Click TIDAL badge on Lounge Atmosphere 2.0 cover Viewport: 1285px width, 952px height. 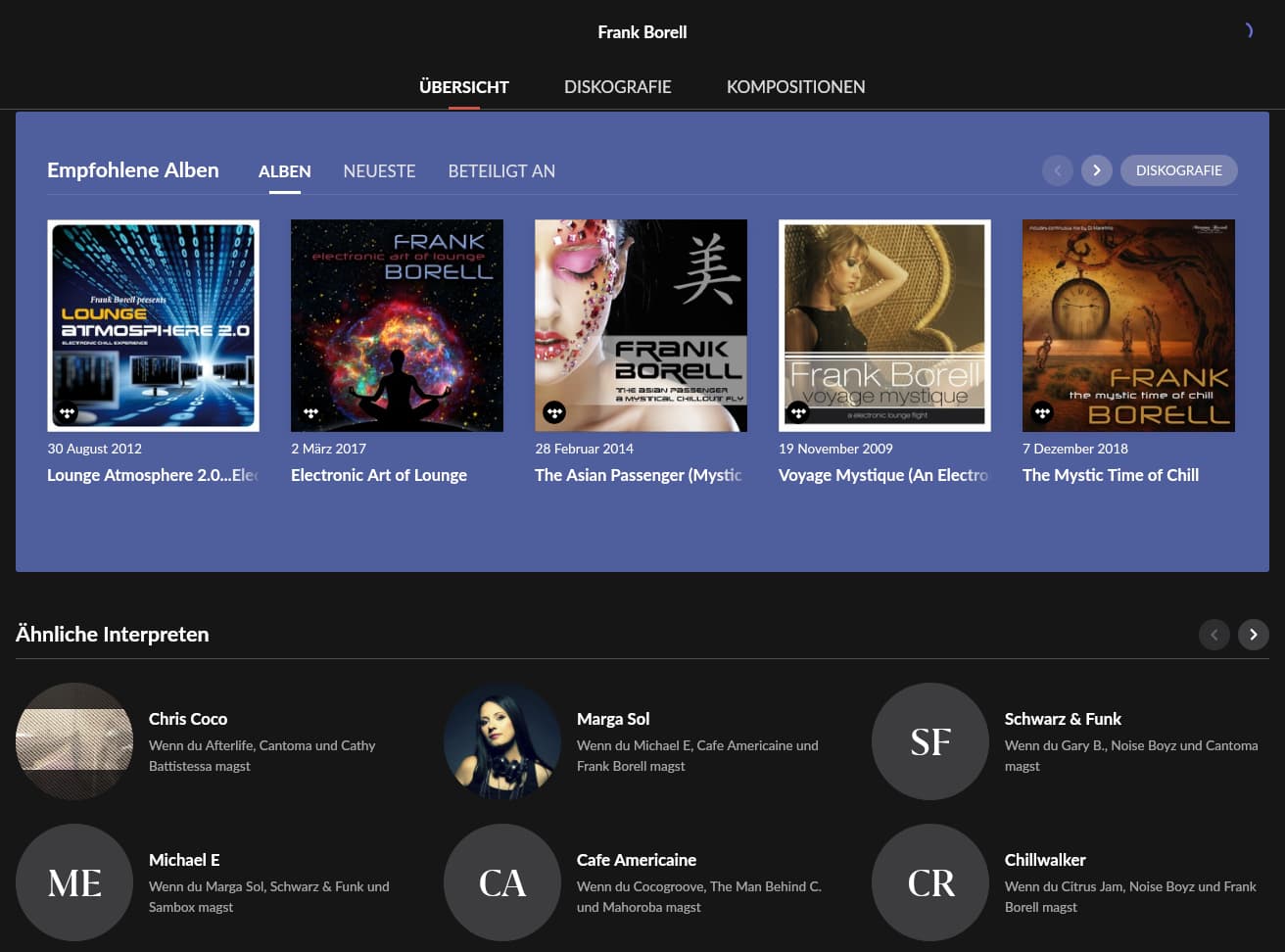click(67, 412)
